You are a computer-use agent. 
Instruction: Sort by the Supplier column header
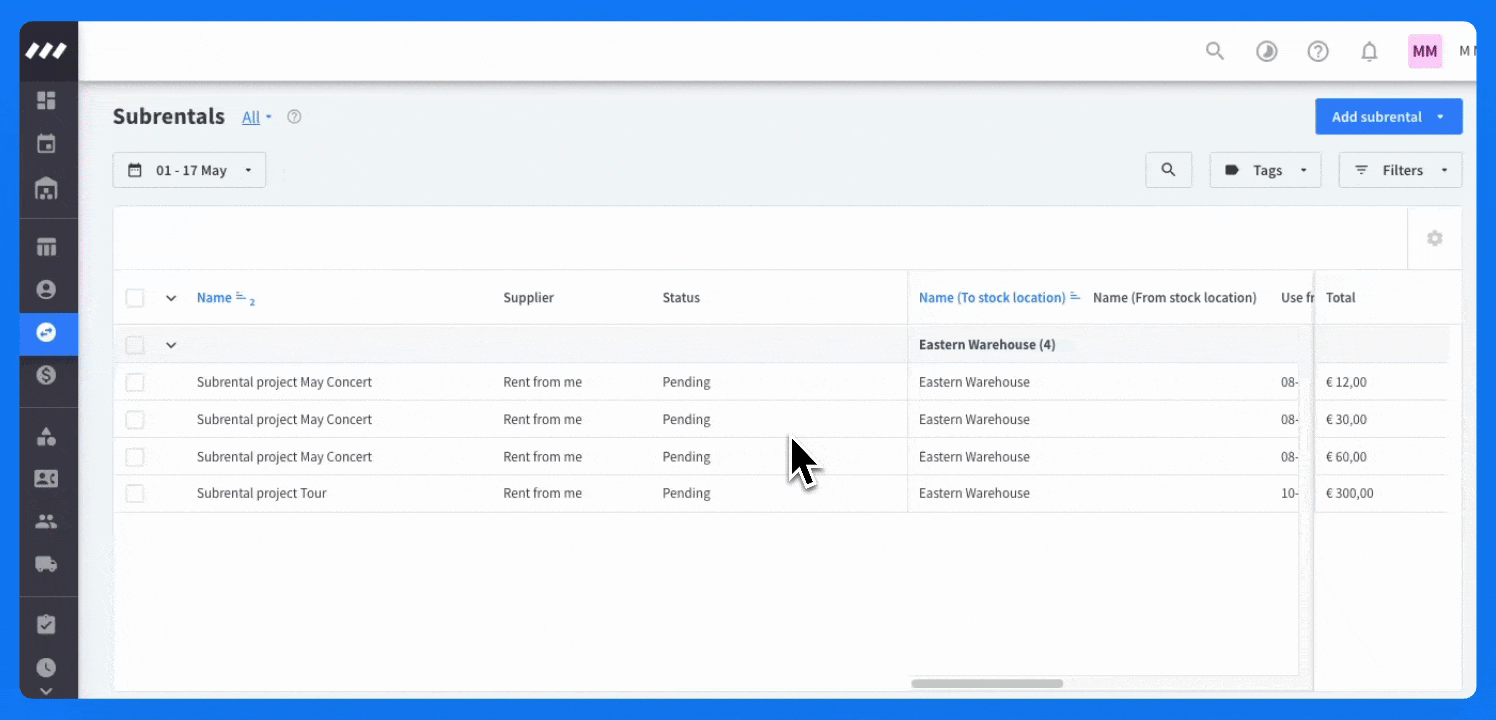point(528,297)
